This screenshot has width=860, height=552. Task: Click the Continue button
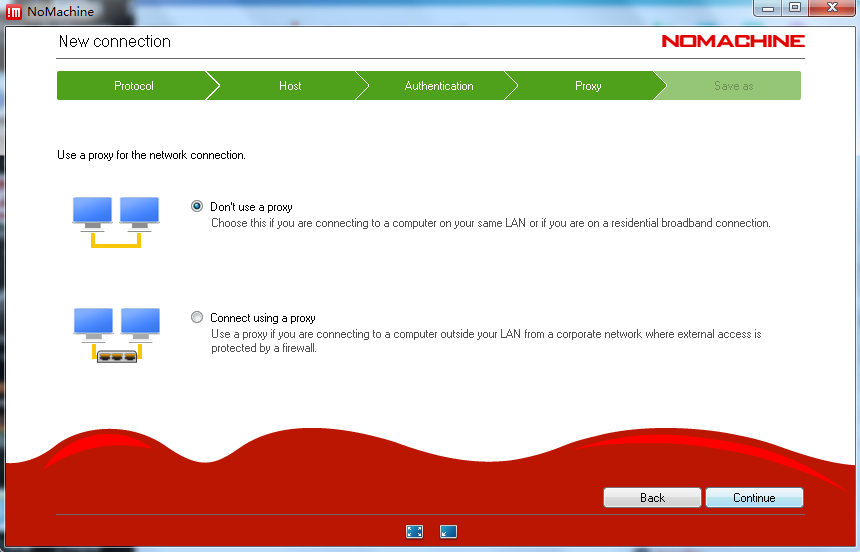(x=754, y=498)
